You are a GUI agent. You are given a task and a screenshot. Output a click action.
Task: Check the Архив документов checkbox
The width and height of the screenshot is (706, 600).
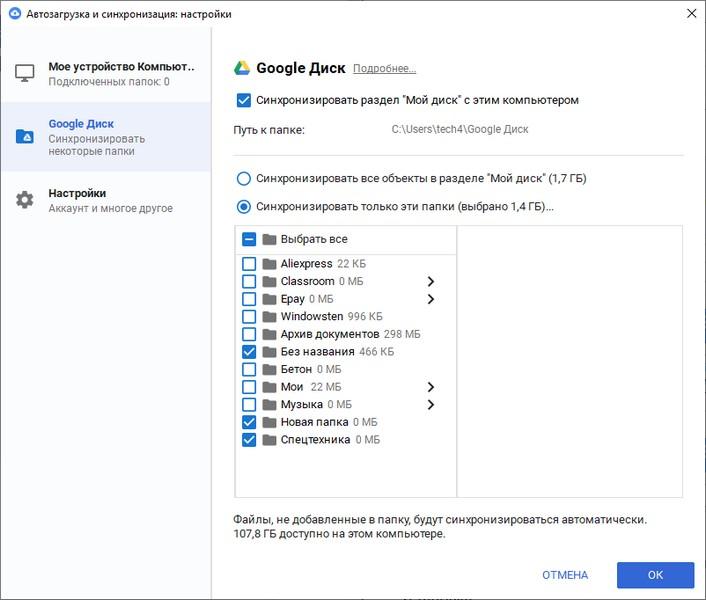point(249,334)
